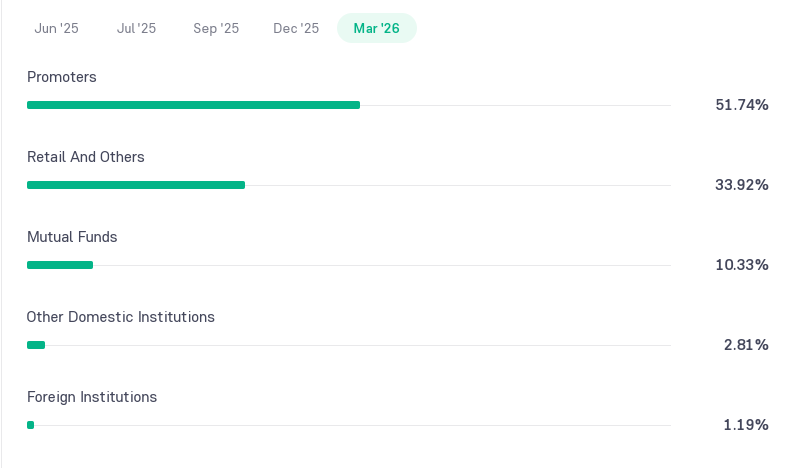Viewport: 798px width, 468px height.
Task: Click the 10.33% mutual funds value
Action: pos(742,265)
